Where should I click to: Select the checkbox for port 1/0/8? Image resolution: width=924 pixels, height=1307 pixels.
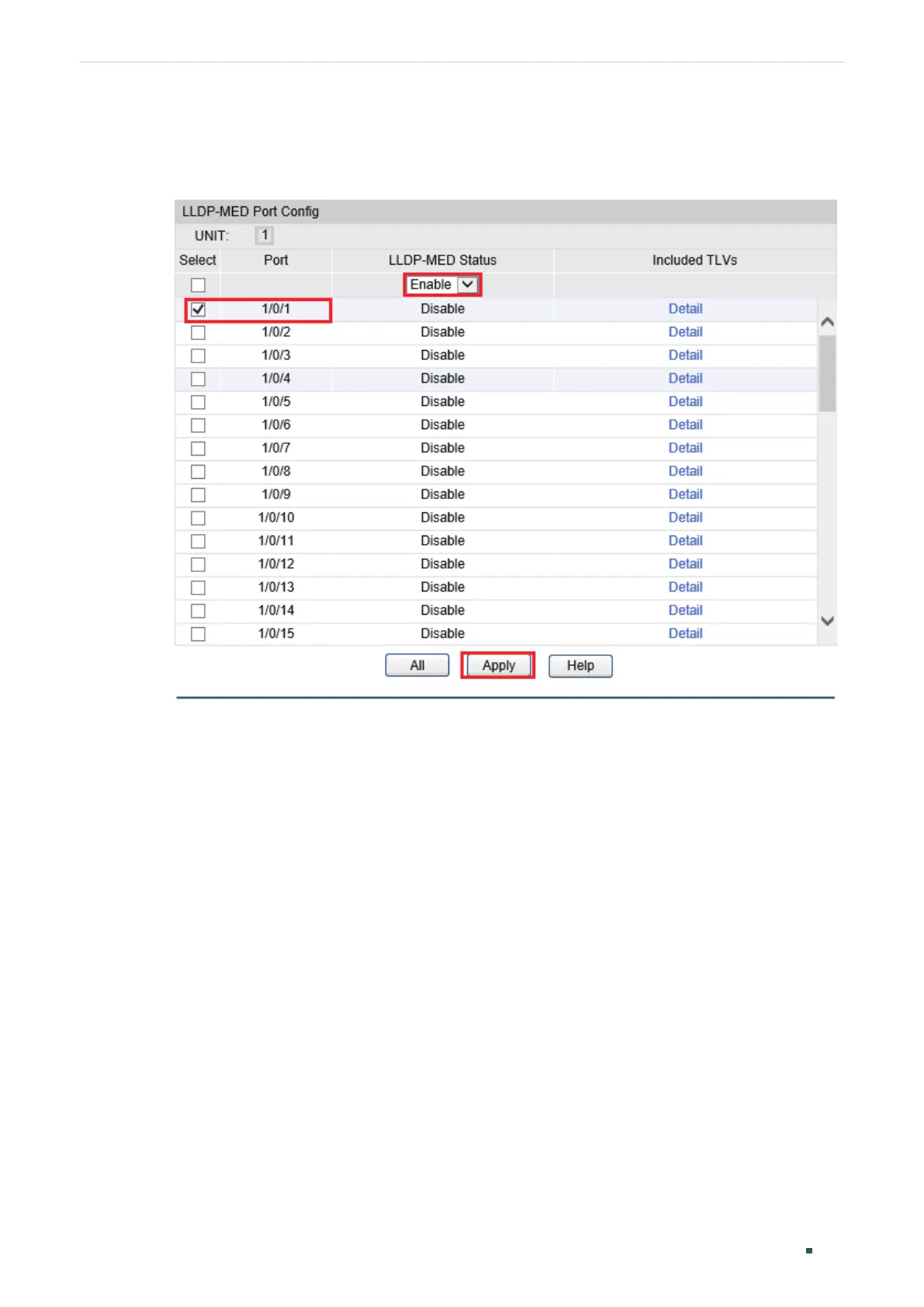point(198,471)
